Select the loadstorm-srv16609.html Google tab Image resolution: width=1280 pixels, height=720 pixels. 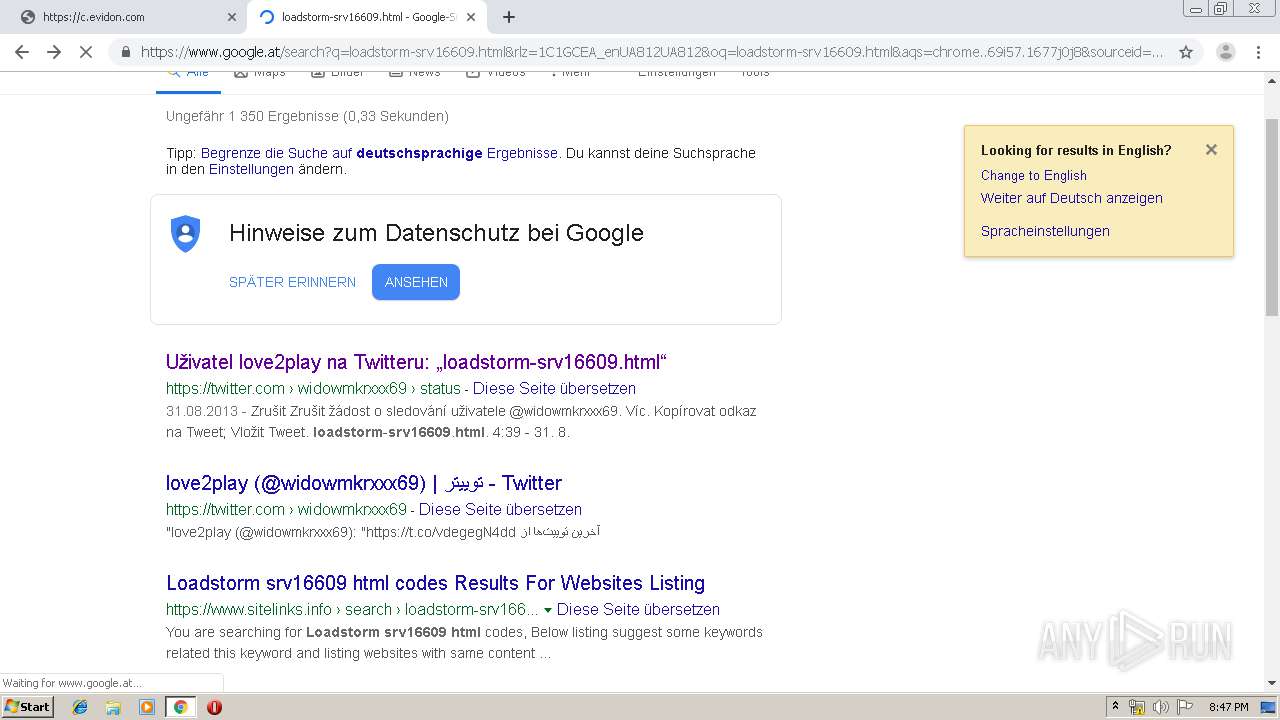click(x=366, y=17)
